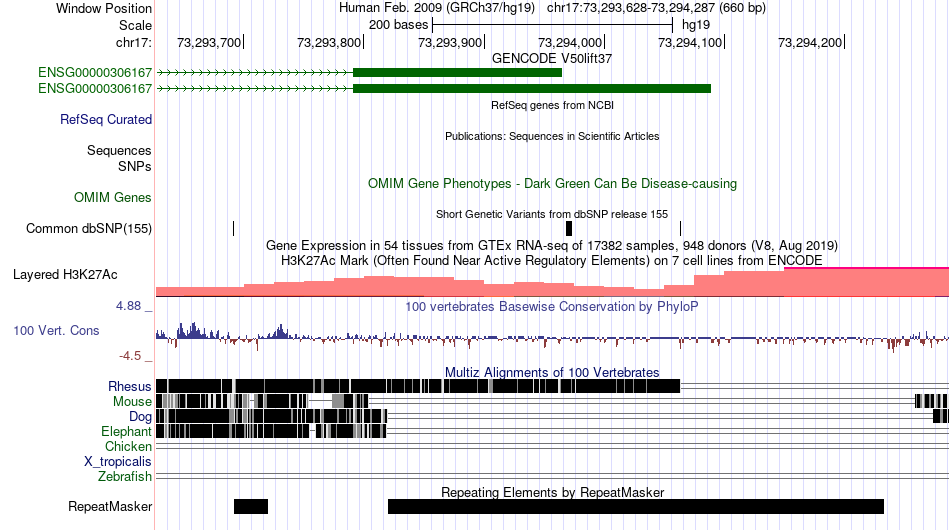Click the Mouse alignment block row
Image resolution: width=950 pixels, height=530 pixels.
tap(552, 401)
